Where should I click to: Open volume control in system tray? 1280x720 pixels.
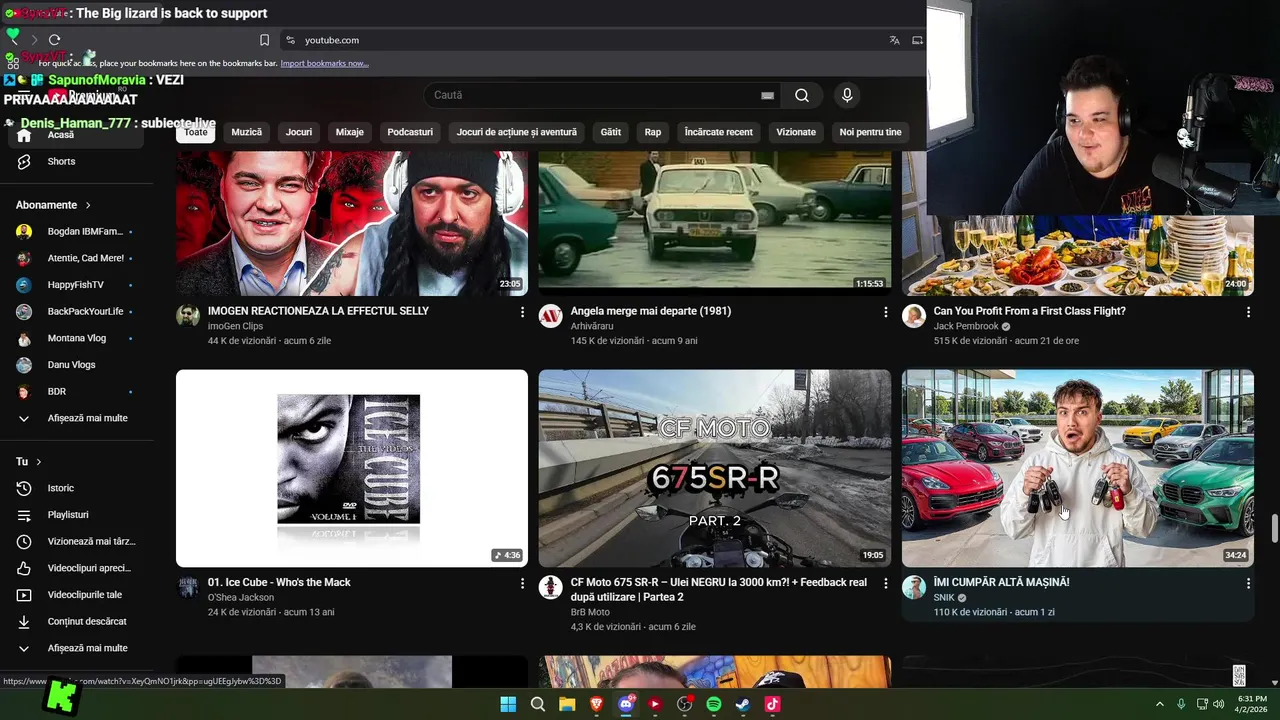coord(1218,704)
